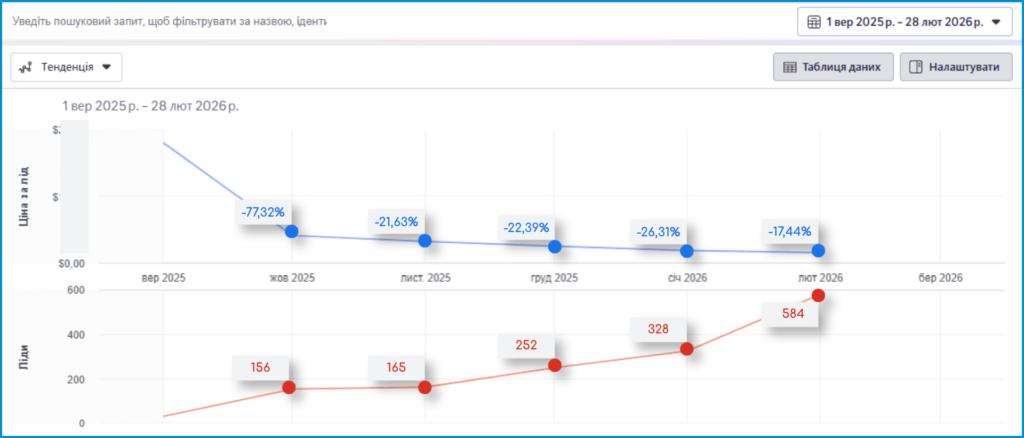Click the red leads point labeled 584
Viewport: 1024px width, 438px height.
click(x=818, y=295)
